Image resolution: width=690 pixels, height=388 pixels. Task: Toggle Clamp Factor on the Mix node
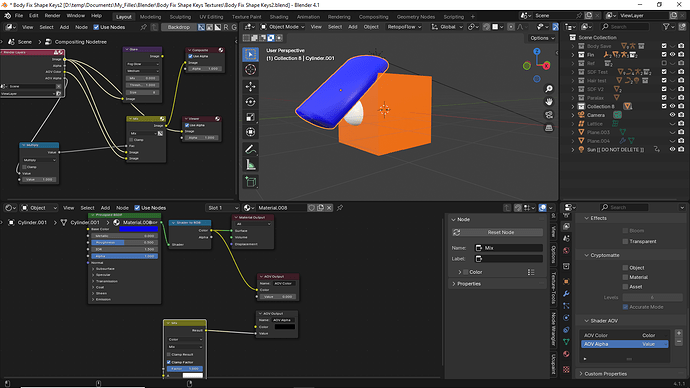click(x=169, y=362)
